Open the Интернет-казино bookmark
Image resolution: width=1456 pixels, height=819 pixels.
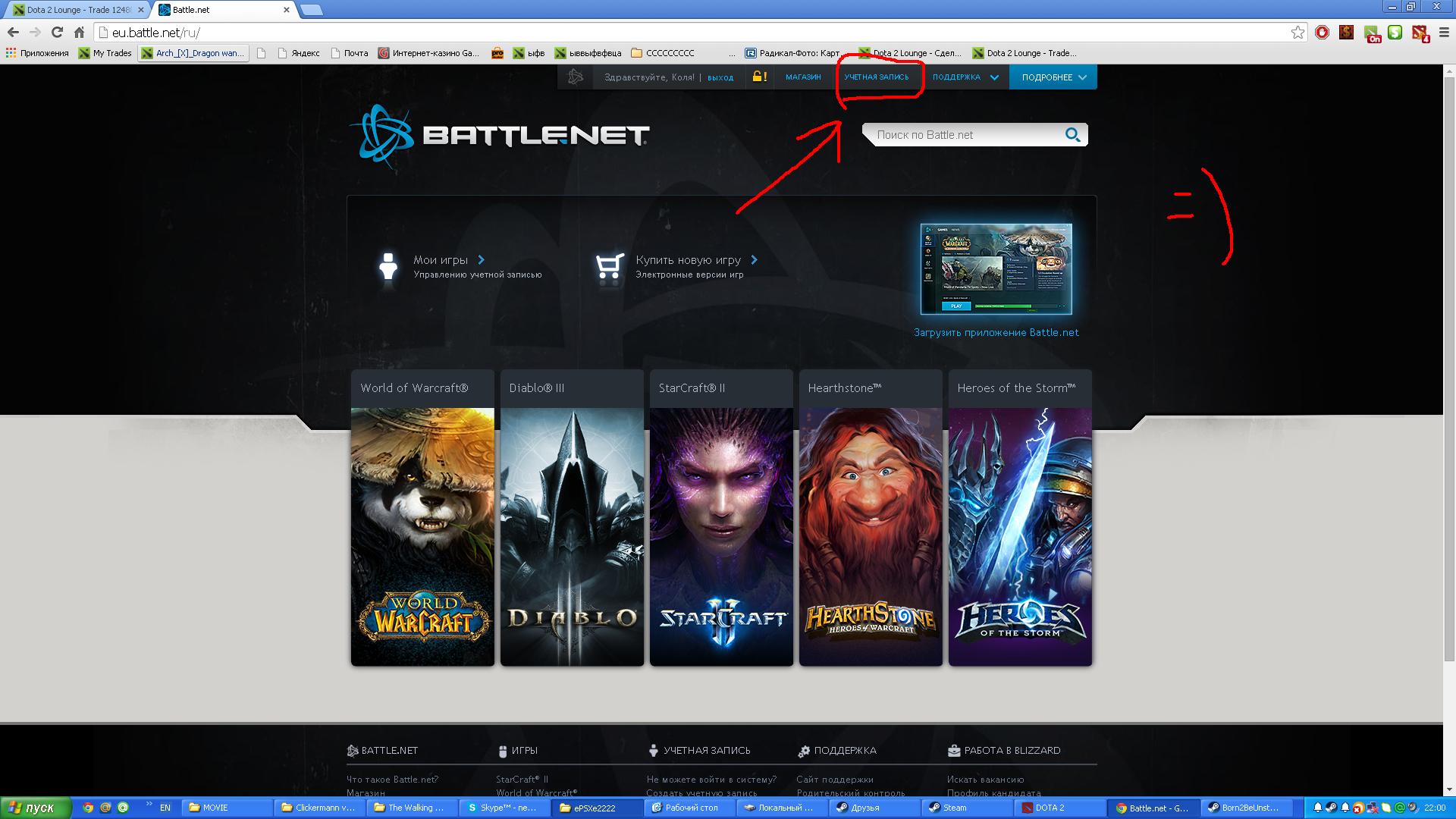[x=429, y=53]
